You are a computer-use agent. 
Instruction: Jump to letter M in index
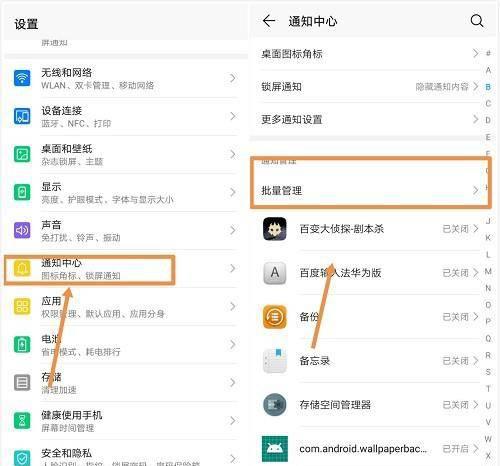488,271
